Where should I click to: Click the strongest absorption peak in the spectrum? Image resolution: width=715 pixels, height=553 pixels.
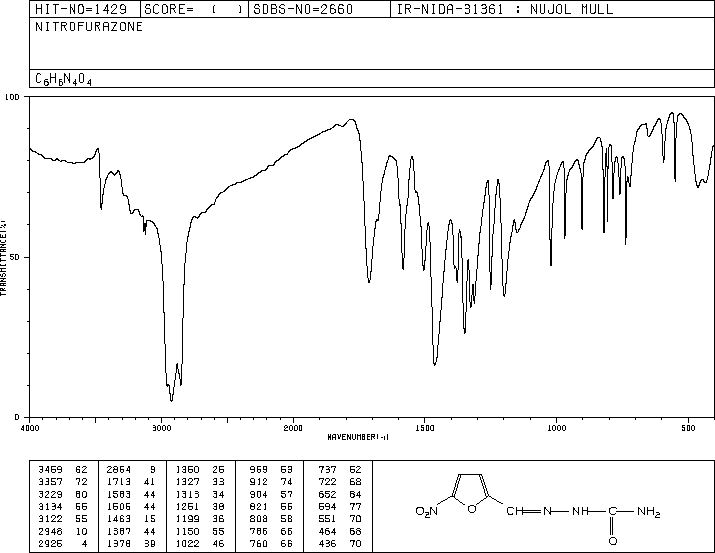tap(171, 400)
